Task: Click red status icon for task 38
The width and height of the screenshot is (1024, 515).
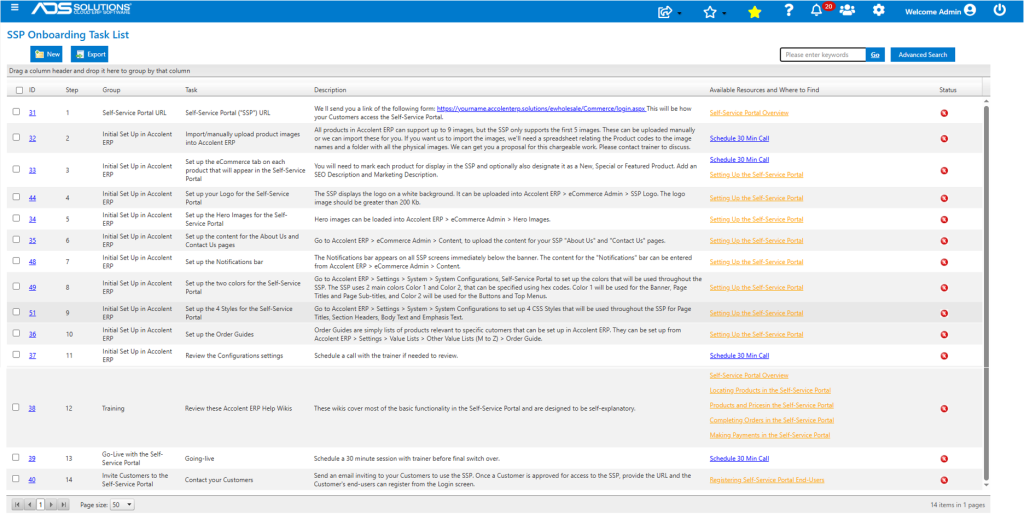Action: 944,409
